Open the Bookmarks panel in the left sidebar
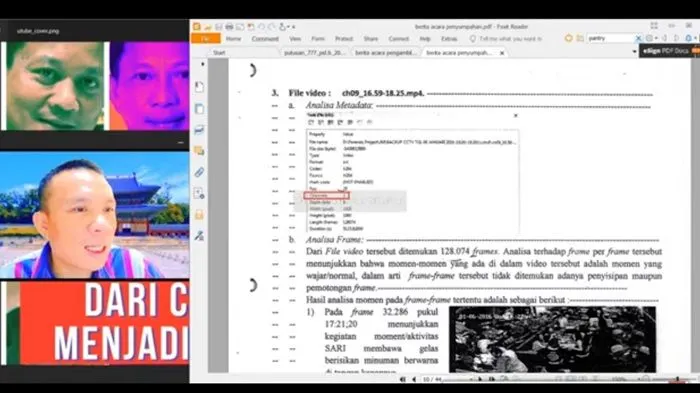The height and width of the screenshot is (393, 700). (x=199, y=87)
